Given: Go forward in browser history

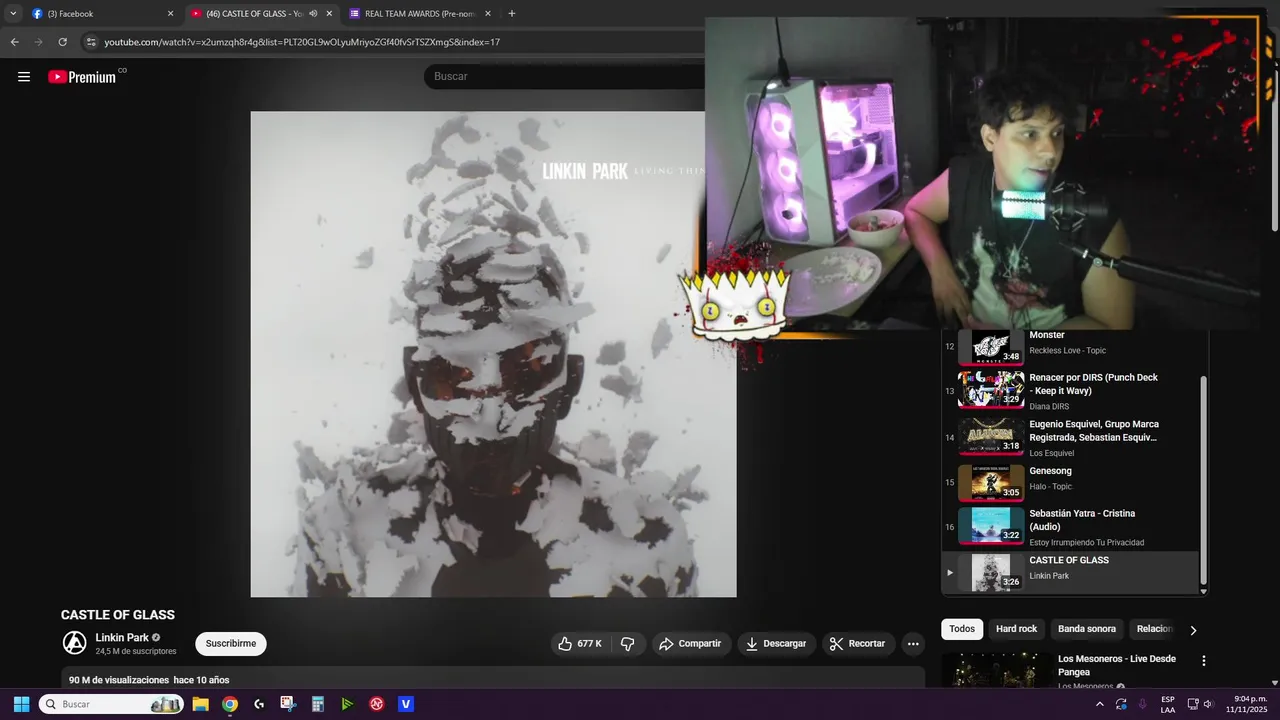Looking at the screenshot, I should coord(38,42).
